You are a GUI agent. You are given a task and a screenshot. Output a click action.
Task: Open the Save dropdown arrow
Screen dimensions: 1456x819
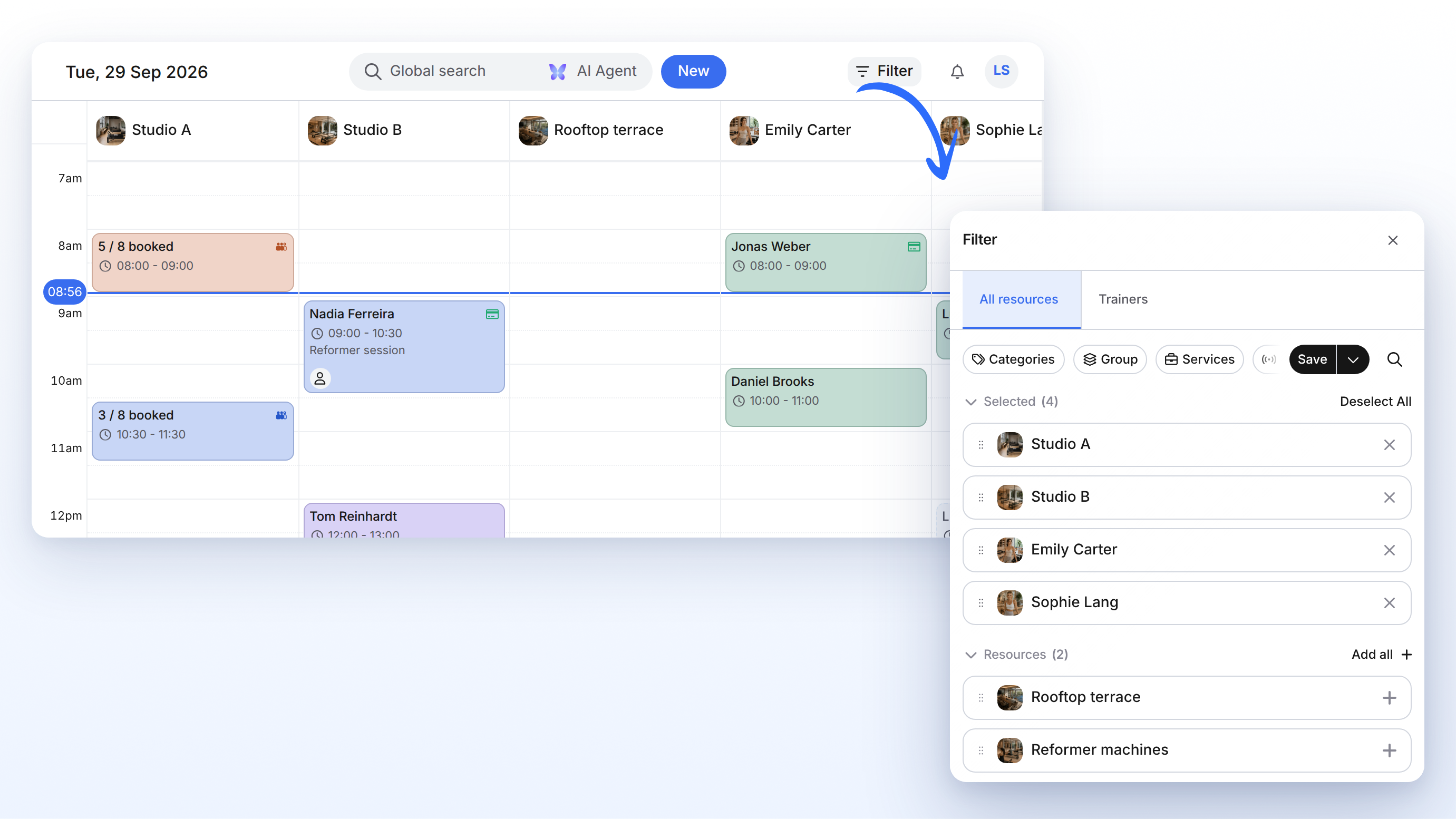click(1353, 359)
